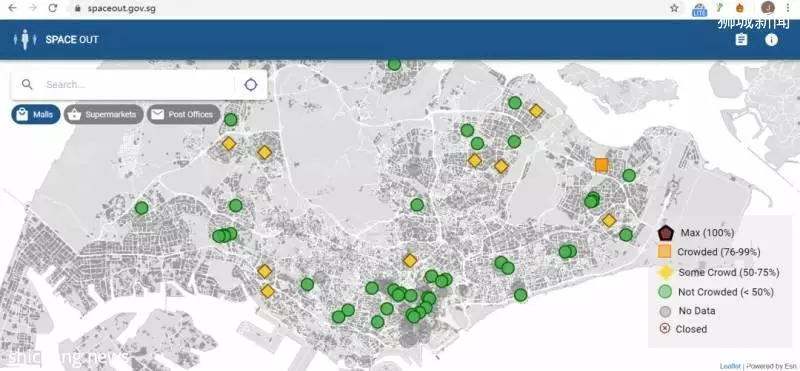The height and width of the screenshot is (371, 800).
Task: Click the SPACE OUT title text
Action: (x=72, y=40)
